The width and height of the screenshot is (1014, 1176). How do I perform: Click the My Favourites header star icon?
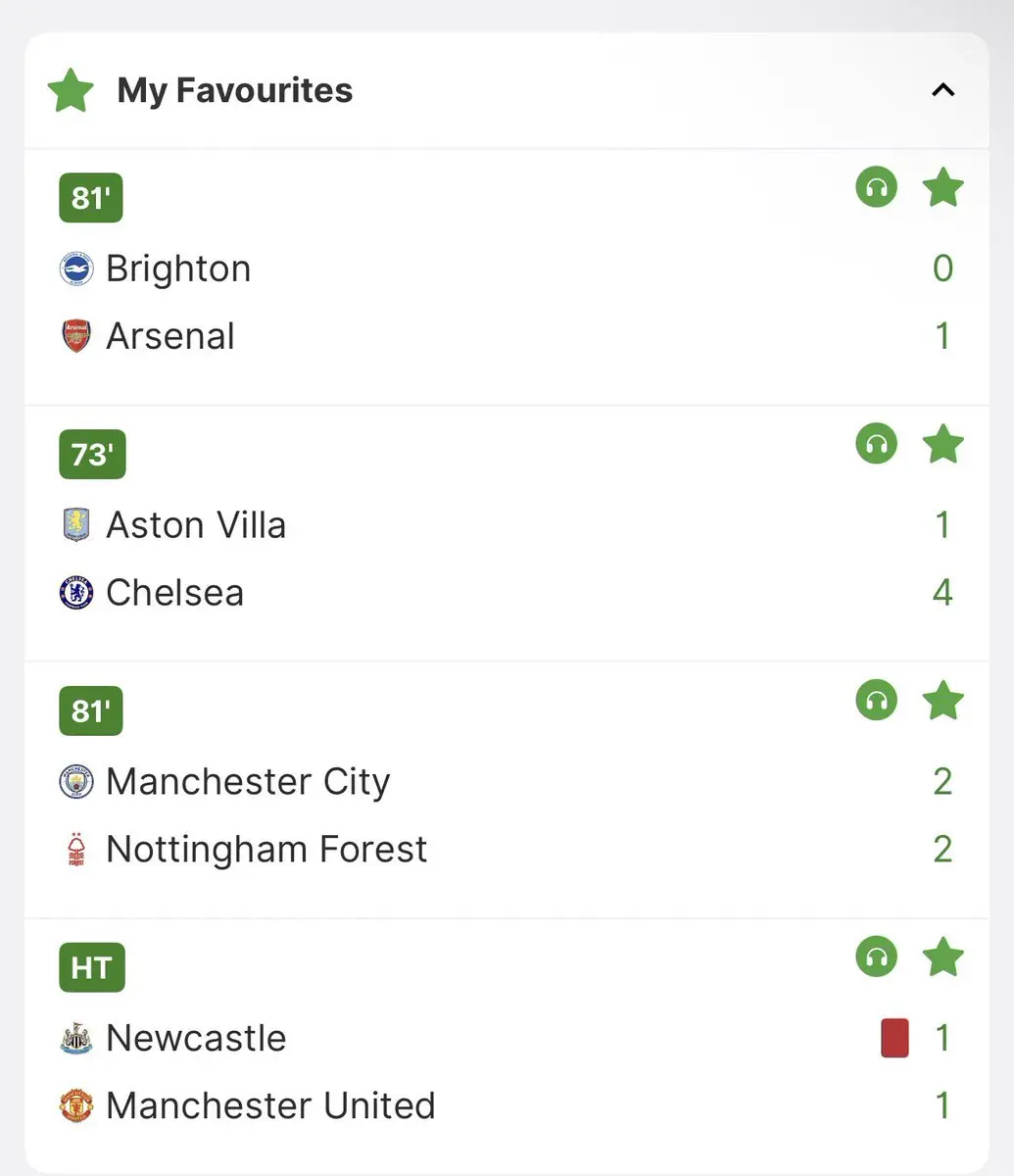point(71,91)
